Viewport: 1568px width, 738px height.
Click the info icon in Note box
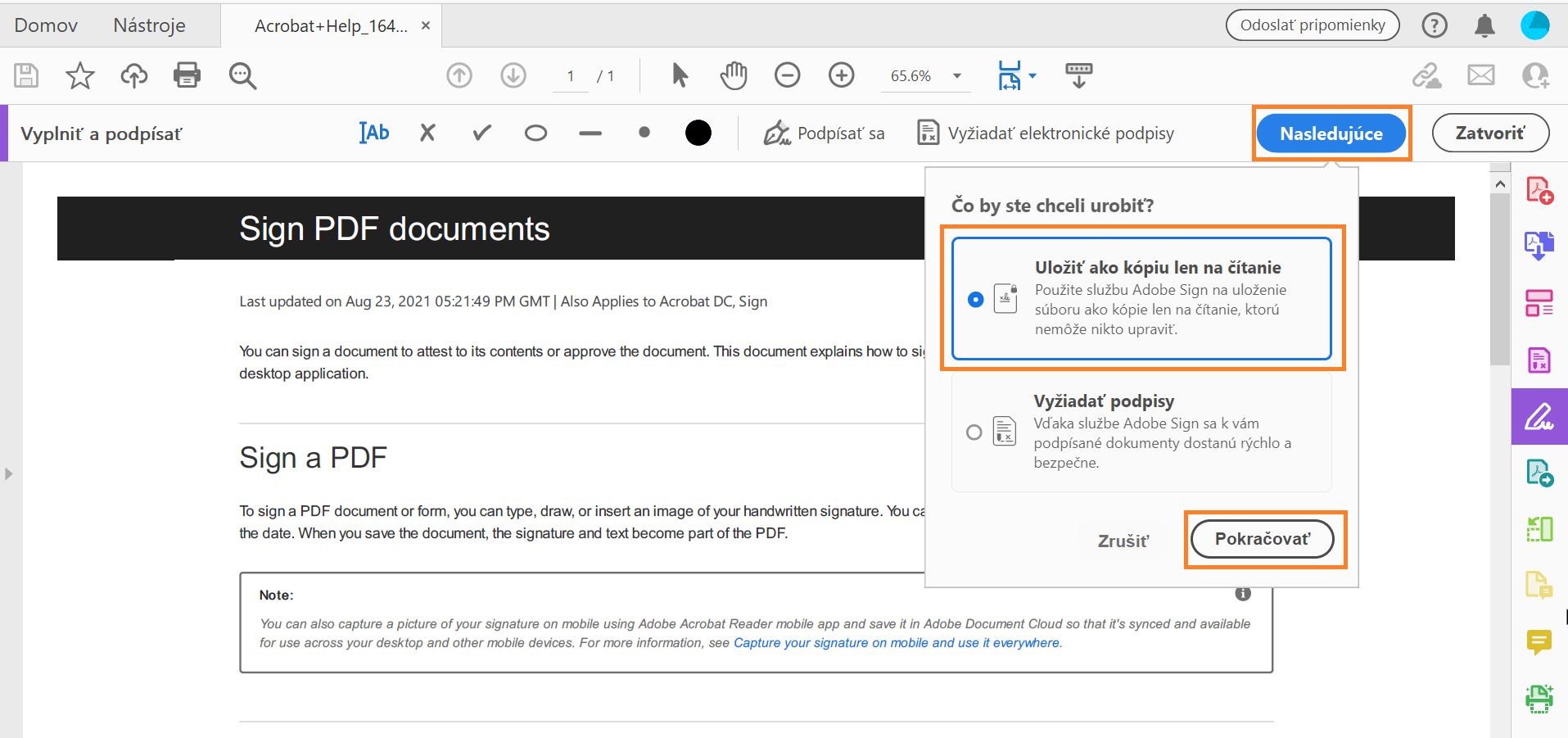[x=1243, y=594]
